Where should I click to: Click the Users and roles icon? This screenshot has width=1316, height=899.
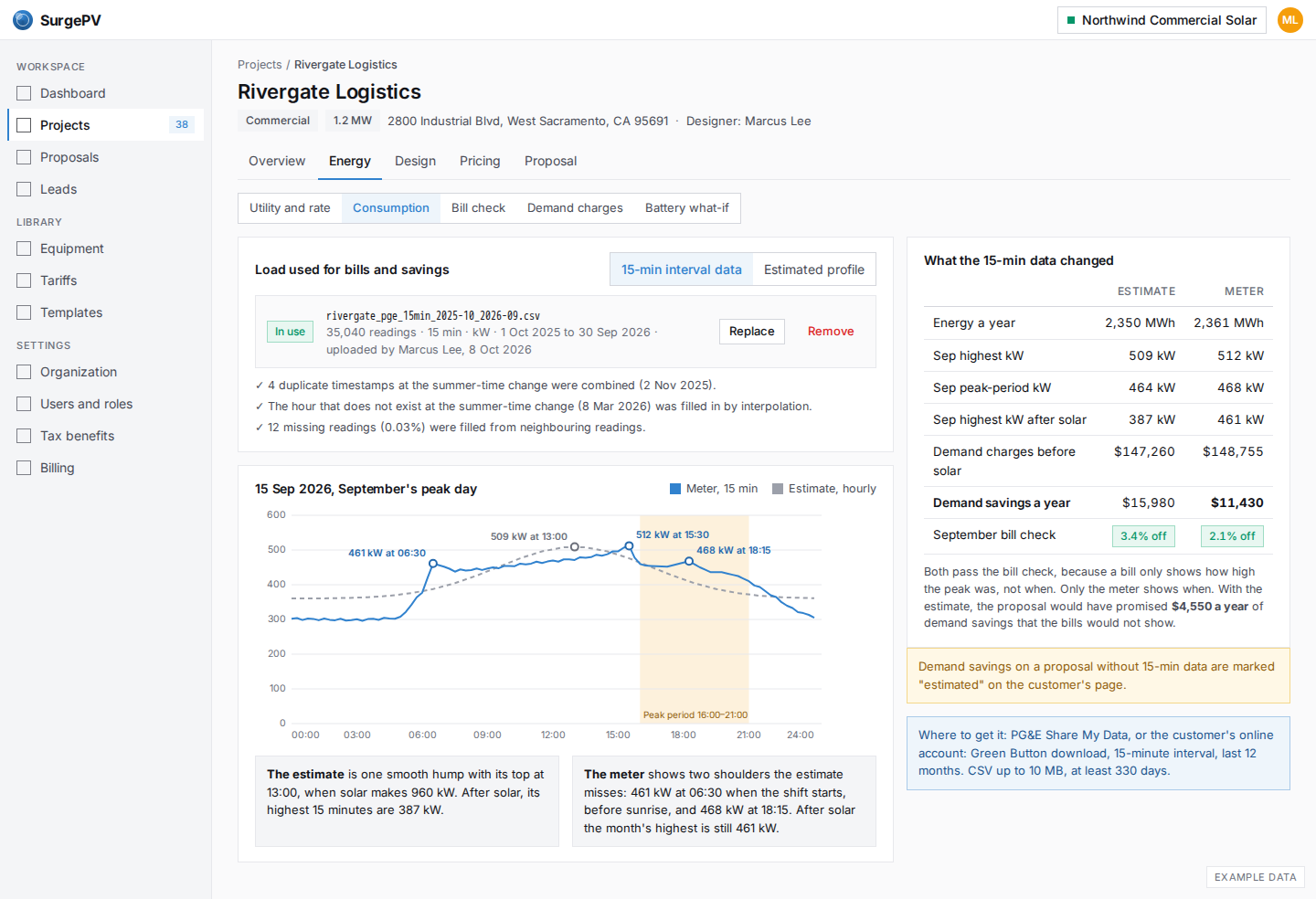(24, 404)
